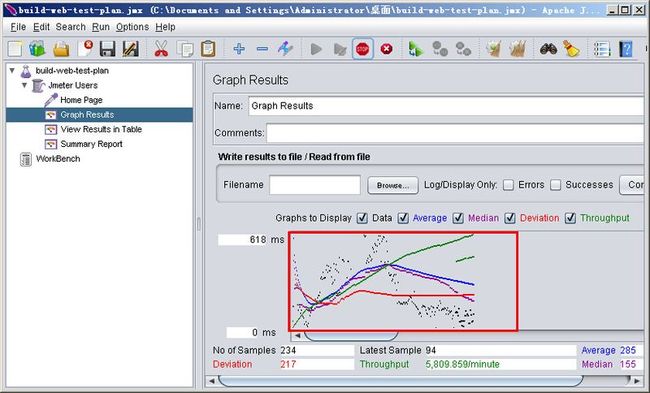Click left arrow of the graph scrollbar
650x393 pixels.
click(297, 335)
